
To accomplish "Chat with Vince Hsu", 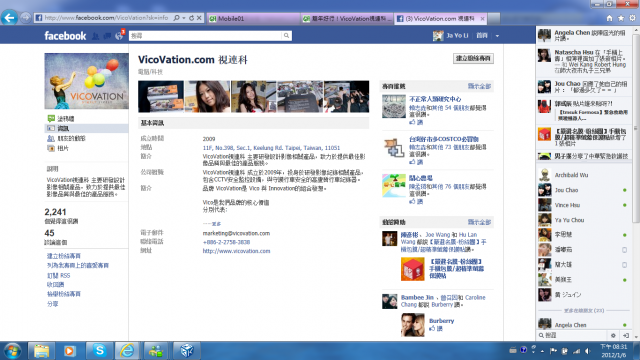I will tap(584, 205).
